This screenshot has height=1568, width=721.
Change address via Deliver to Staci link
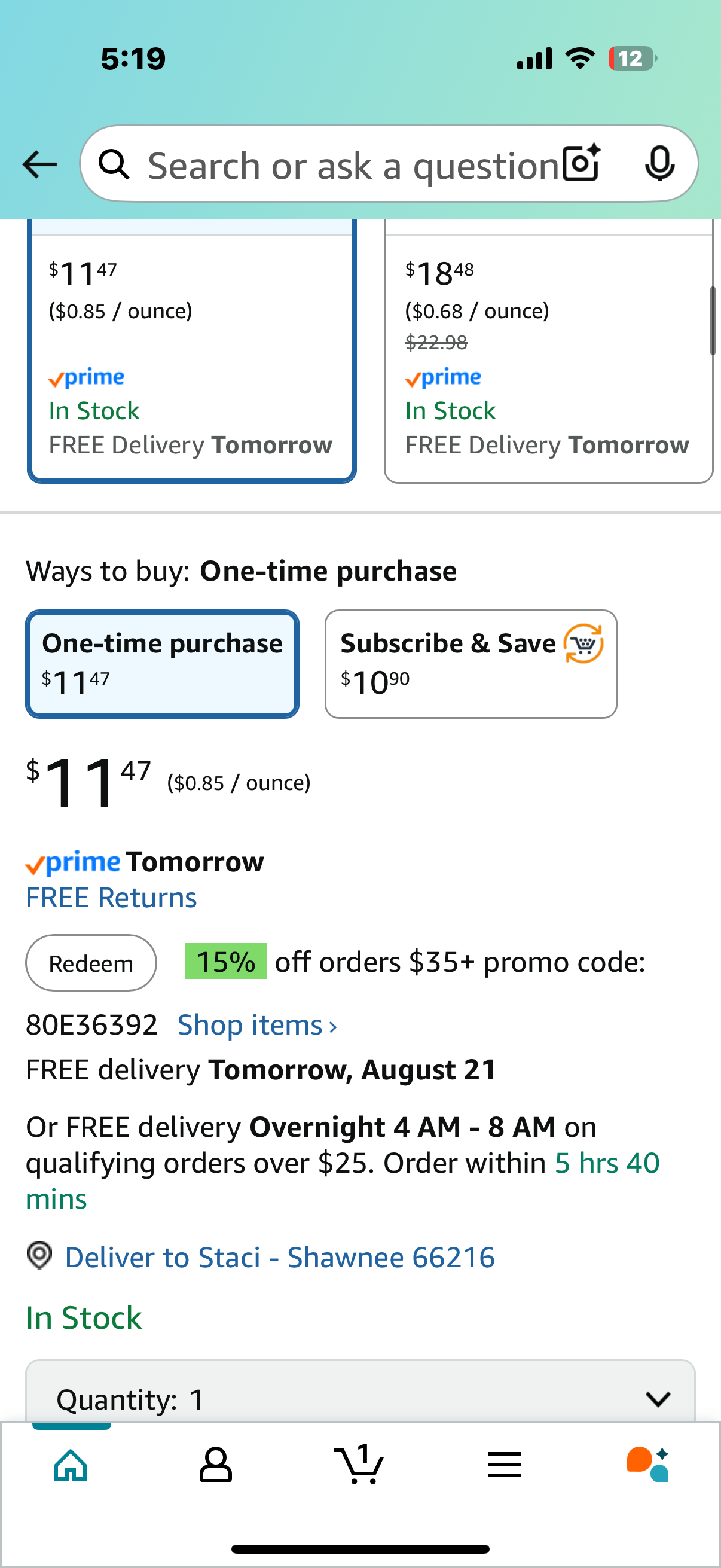click(280, 1258)
